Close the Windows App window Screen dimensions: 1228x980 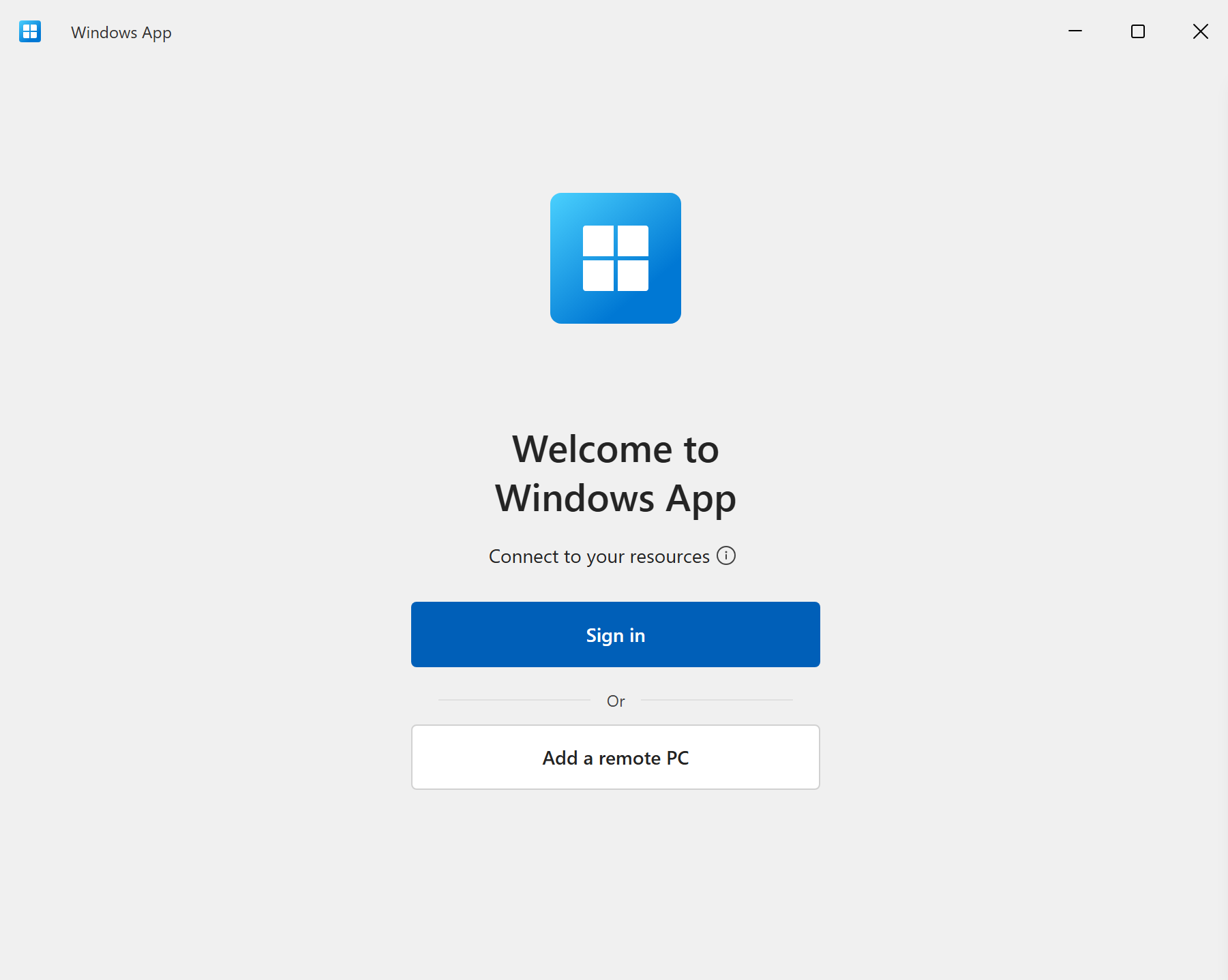[x=1201, y=31]
